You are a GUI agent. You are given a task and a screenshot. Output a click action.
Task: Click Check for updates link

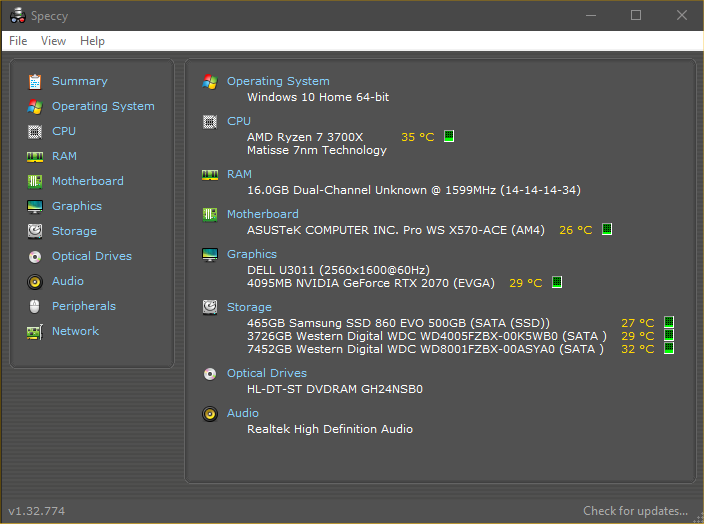point(635,511)
